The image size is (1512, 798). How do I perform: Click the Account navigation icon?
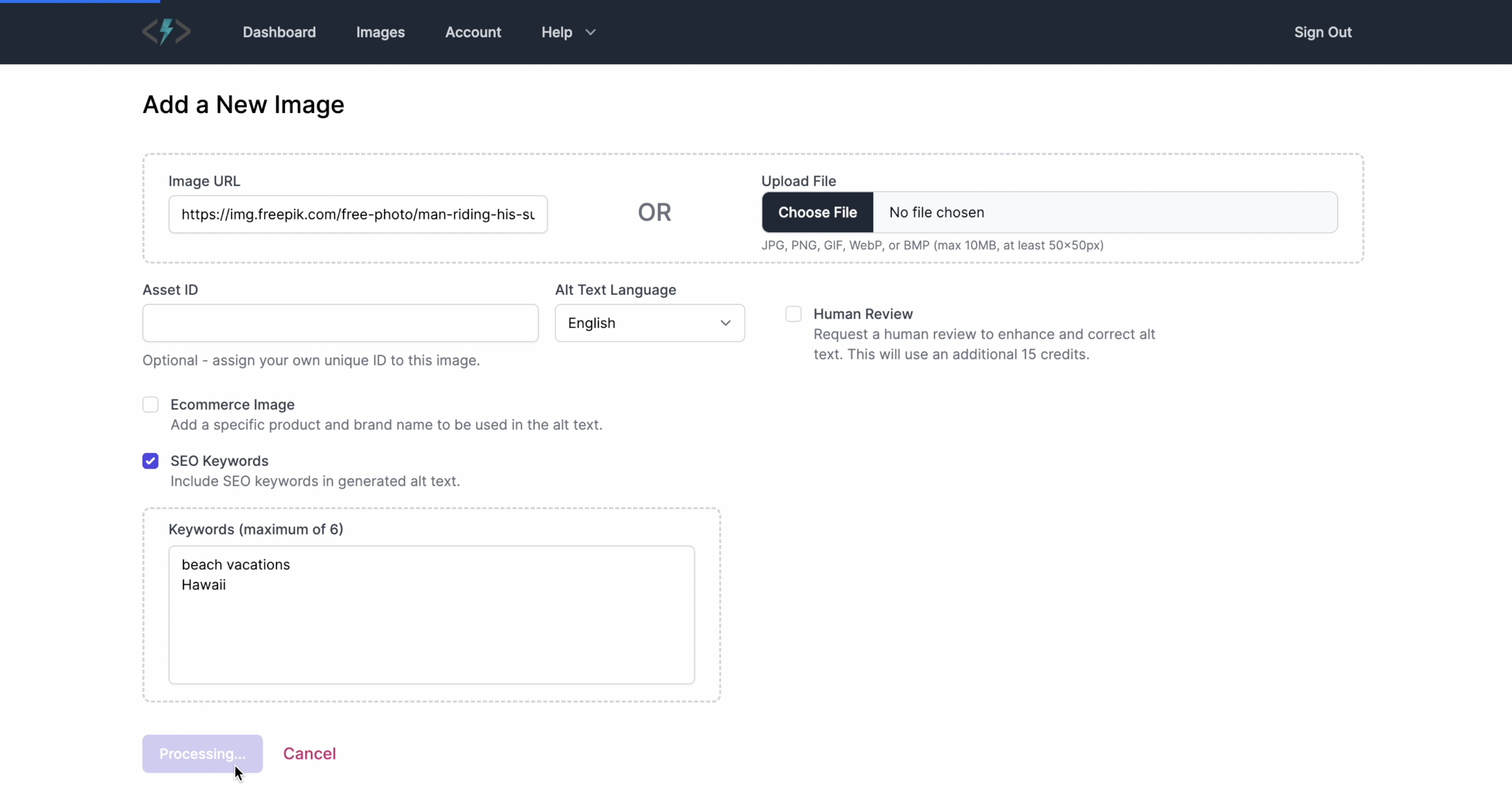pos(472,32)
